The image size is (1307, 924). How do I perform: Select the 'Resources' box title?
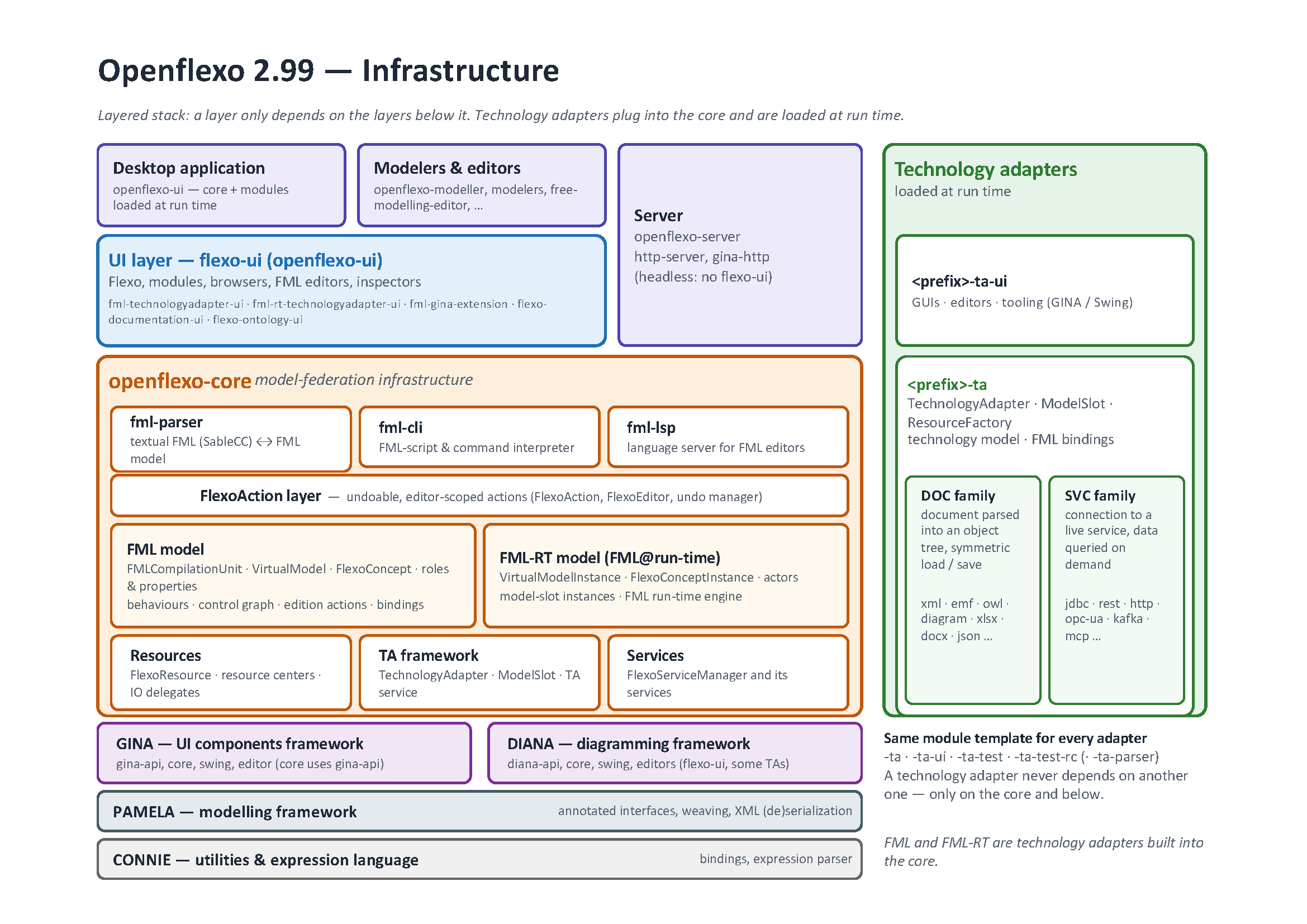click(x=165, y=656)
